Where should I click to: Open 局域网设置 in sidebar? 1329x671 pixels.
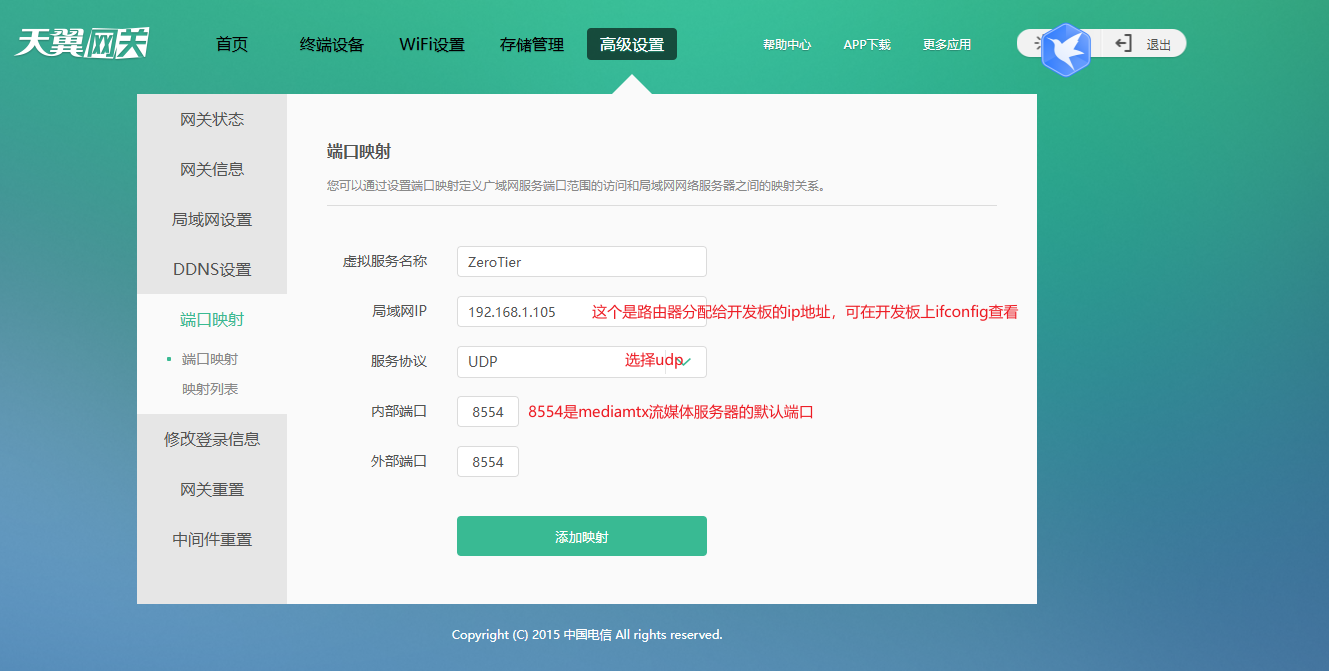[212, 219]
